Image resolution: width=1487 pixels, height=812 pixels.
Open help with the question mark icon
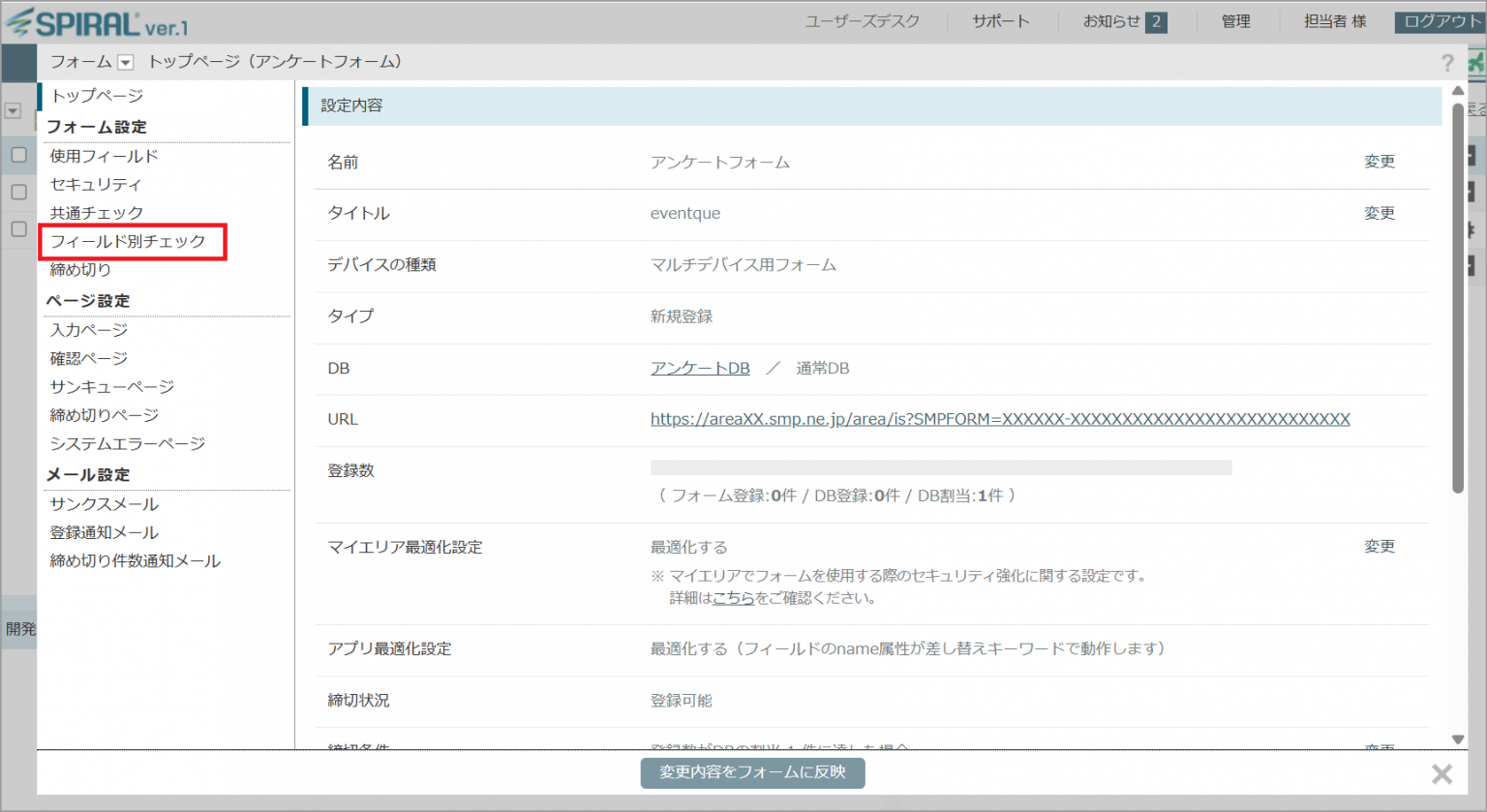pyautogui.click(x=1446, y=63)
